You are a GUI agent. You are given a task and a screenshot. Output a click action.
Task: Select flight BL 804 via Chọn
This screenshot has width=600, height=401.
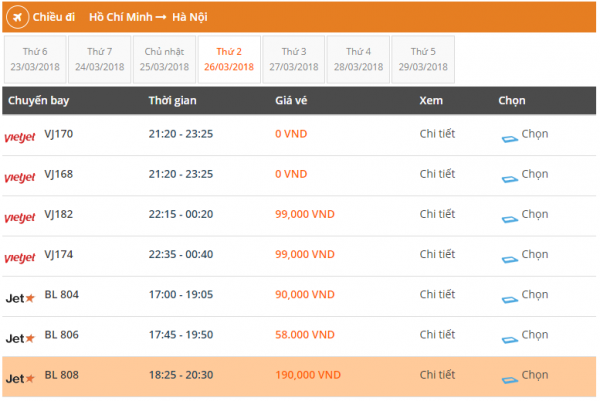click(x=535, y=295)
